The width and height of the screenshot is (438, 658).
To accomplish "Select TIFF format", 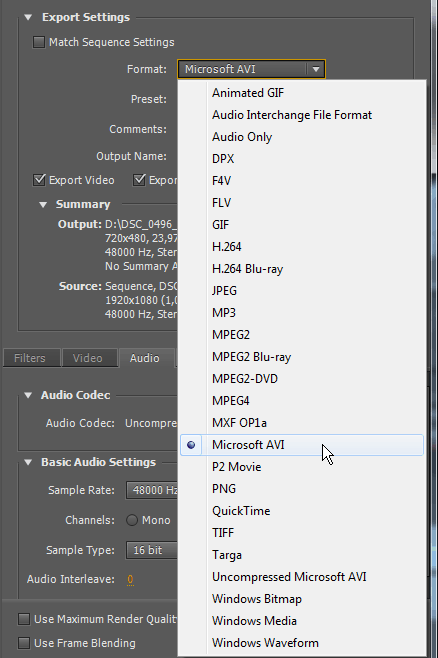I will pos(302,533).
